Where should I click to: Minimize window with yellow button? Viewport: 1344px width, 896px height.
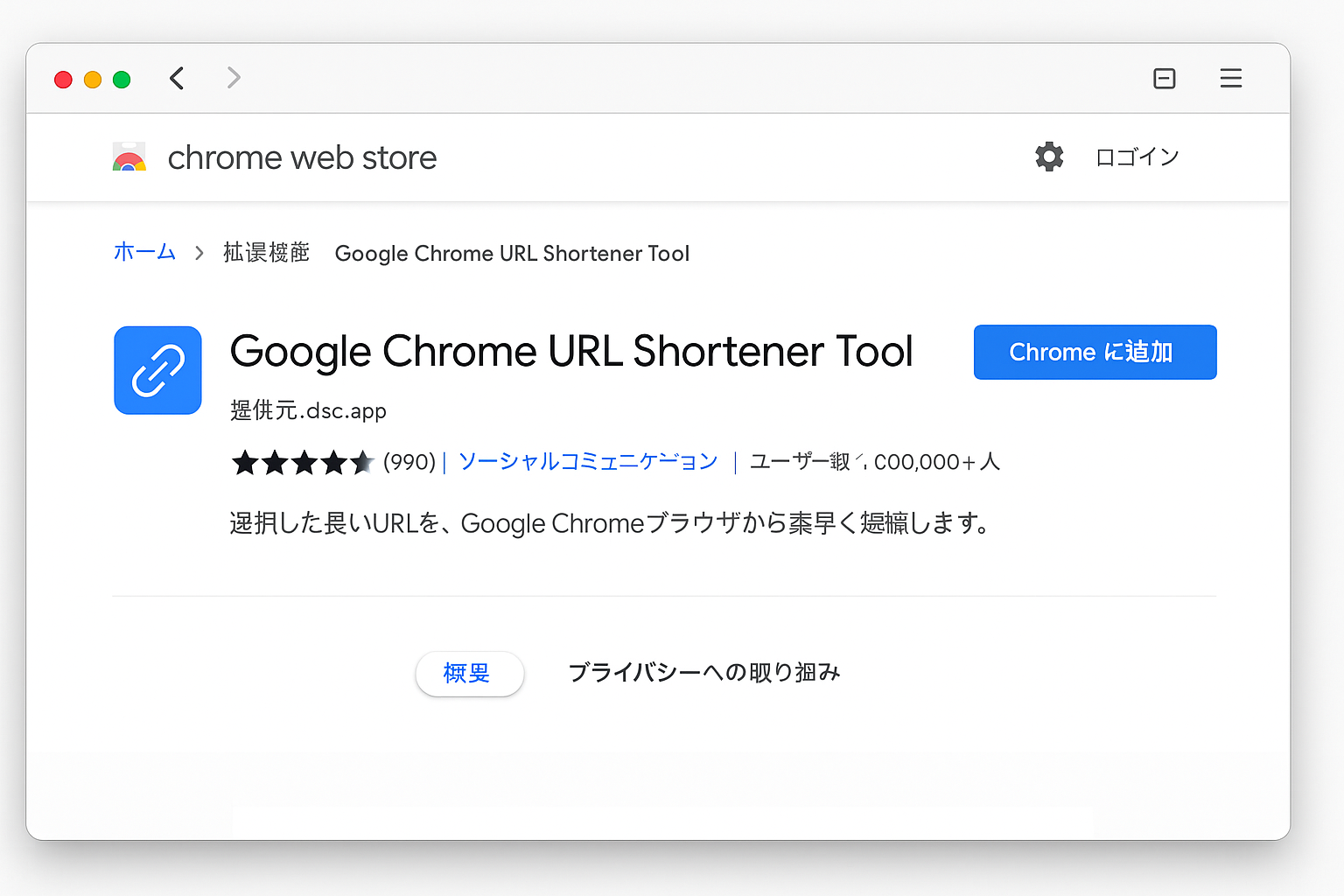tap(93, 80)
